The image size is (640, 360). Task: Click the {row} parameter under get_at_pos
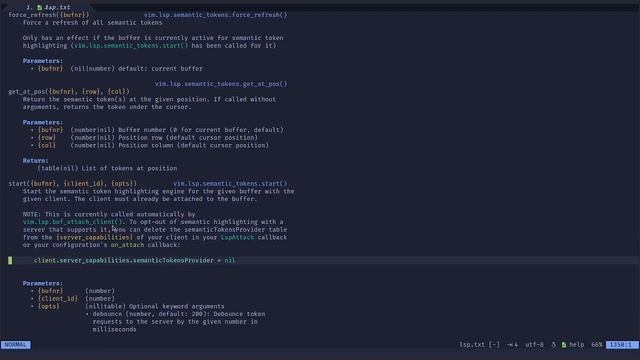point(47,138)
